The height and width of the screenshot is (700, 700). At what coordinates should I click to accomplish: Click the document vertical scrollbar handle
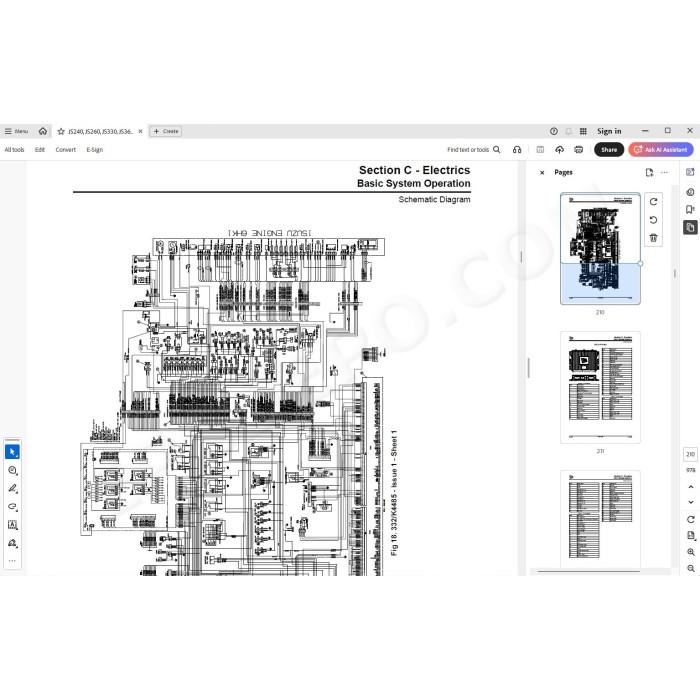(x=521, y=257)
